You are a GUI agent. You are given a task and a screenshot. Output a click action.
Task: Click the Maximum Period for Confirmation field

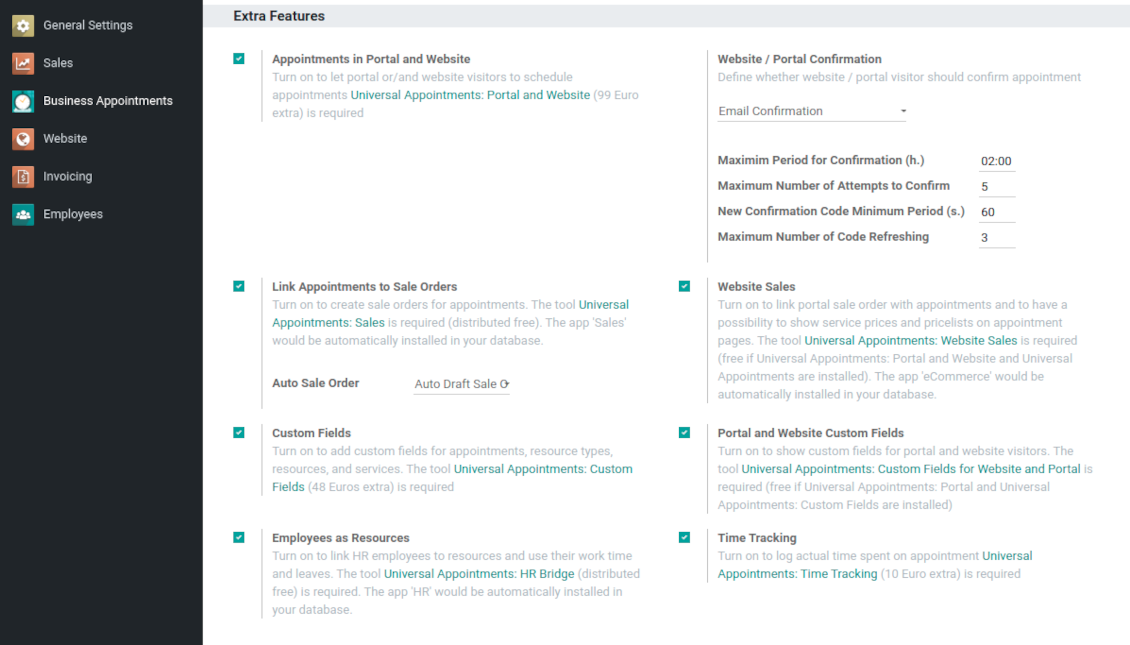click(996, 161)
